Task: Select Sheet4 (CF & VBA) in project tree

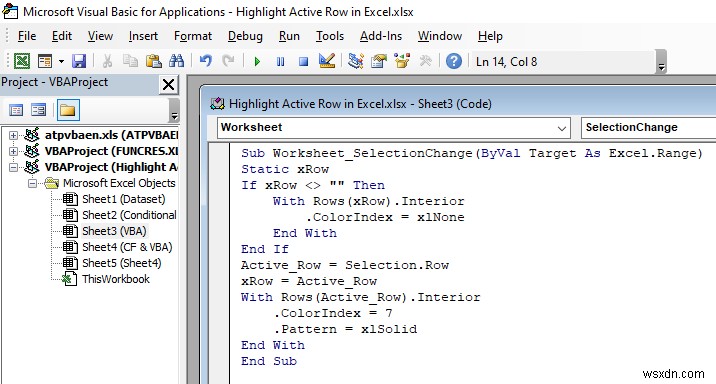Action: [x=127, y=247]
